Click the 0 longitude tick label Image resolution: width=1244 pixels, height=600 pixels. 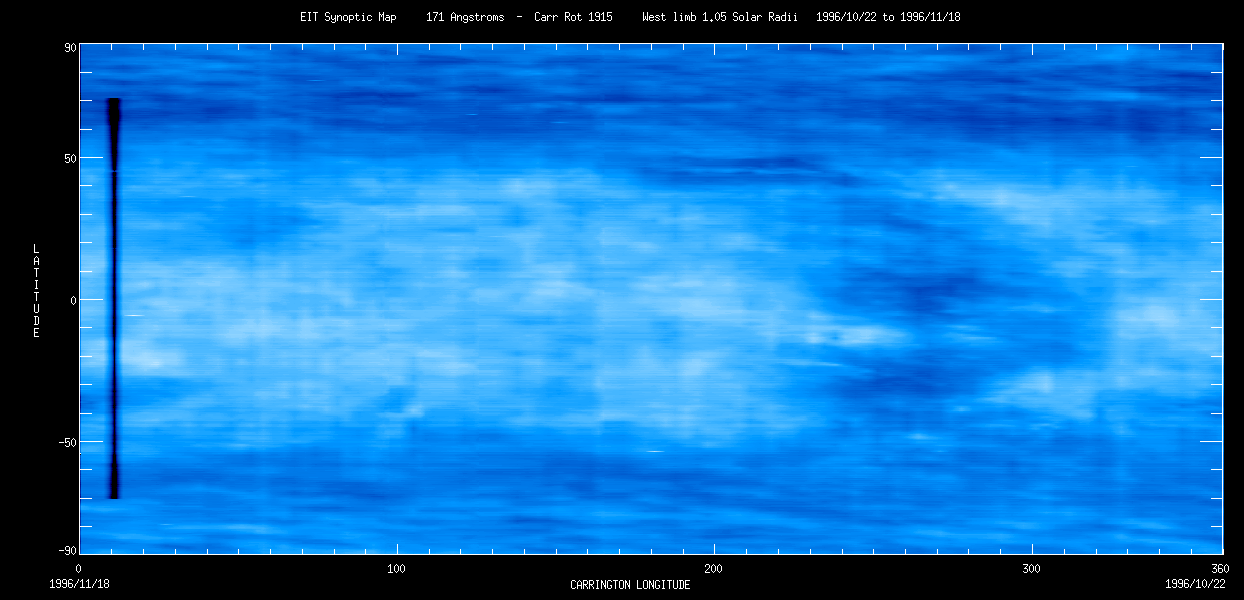click(x=80, y=568)
